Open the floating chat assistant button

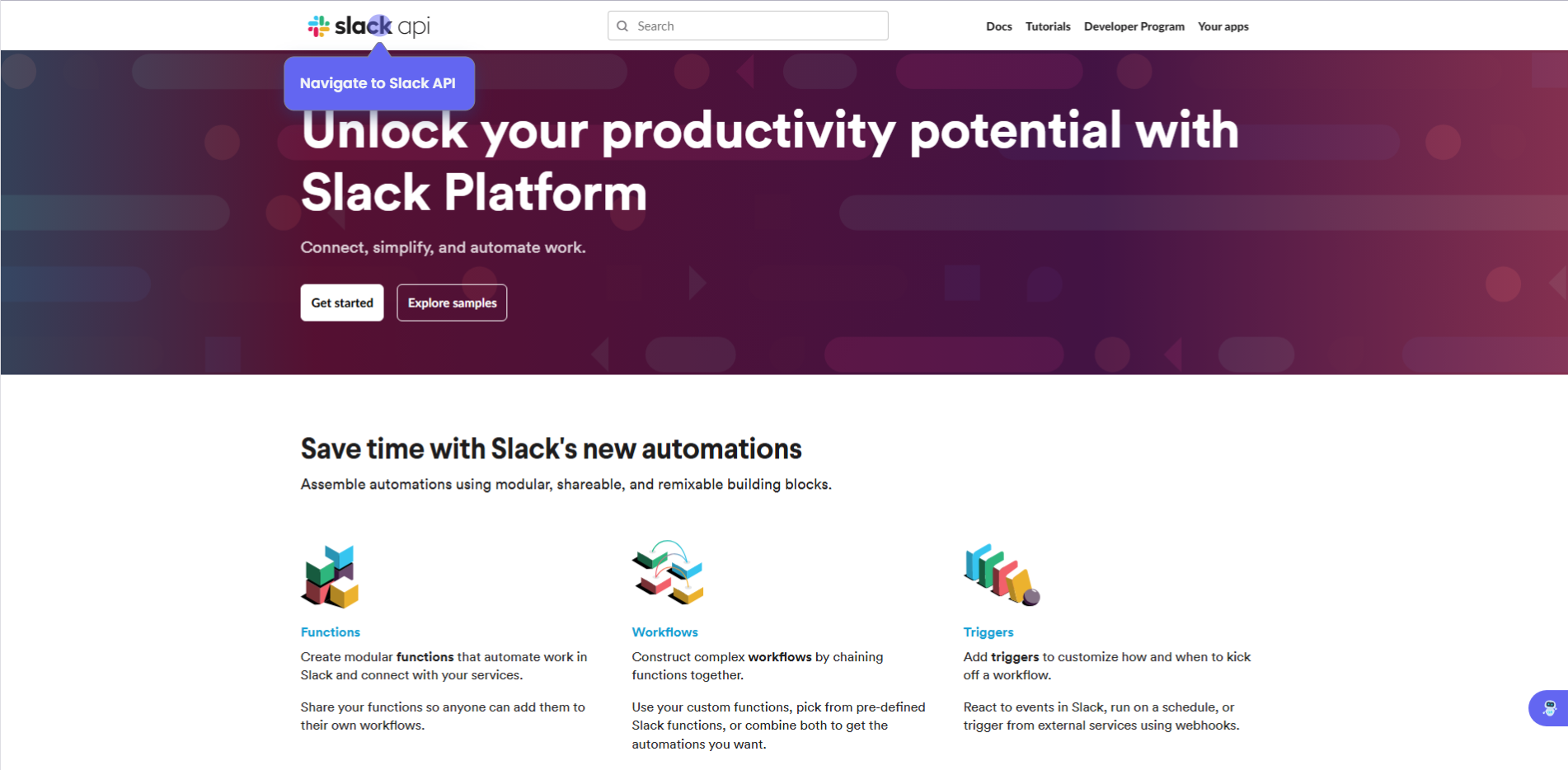(x=1549, y=708)
